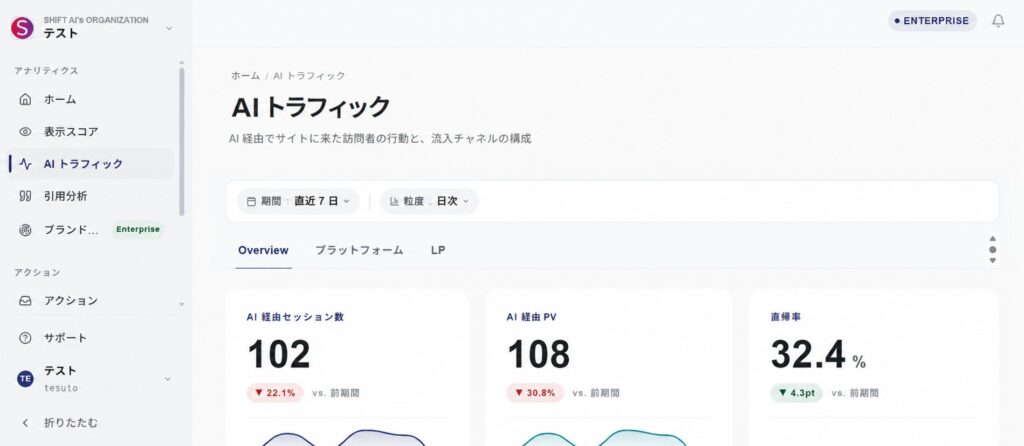Click the AI 経由 PV card title
Viewport: 1024px width, 446px height.
532,317
